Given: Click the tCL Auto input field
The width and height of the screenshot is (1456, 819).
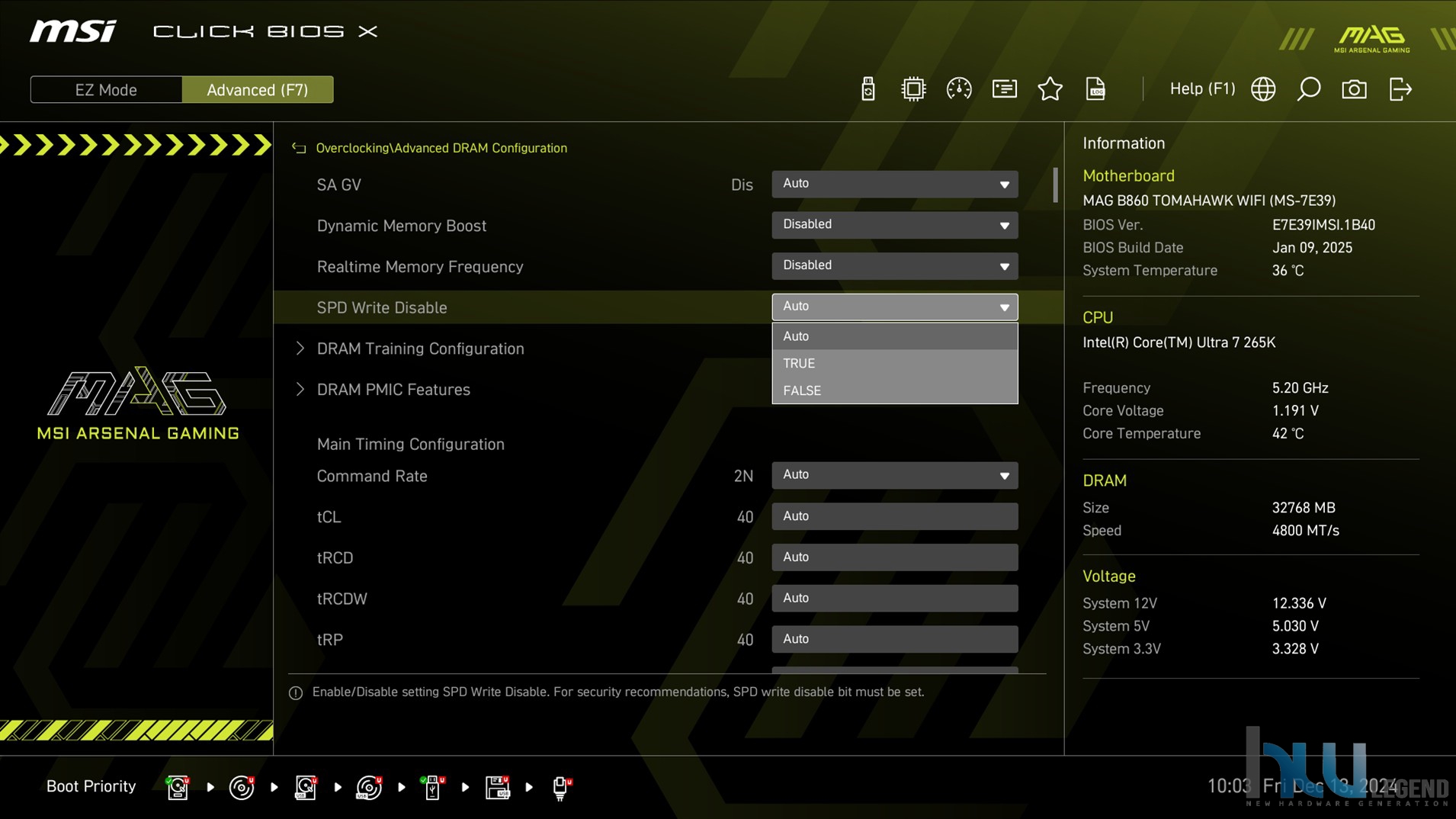Looking at the screenshot, I should pos(894,516).
